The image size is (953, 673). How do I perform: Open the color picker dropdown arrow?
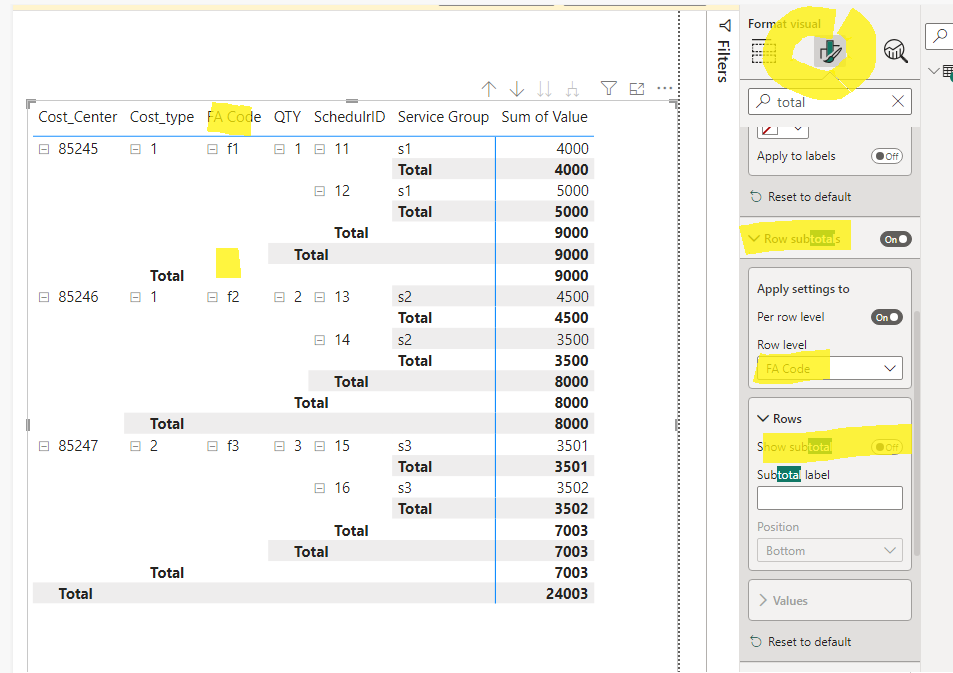click(798, 128)
